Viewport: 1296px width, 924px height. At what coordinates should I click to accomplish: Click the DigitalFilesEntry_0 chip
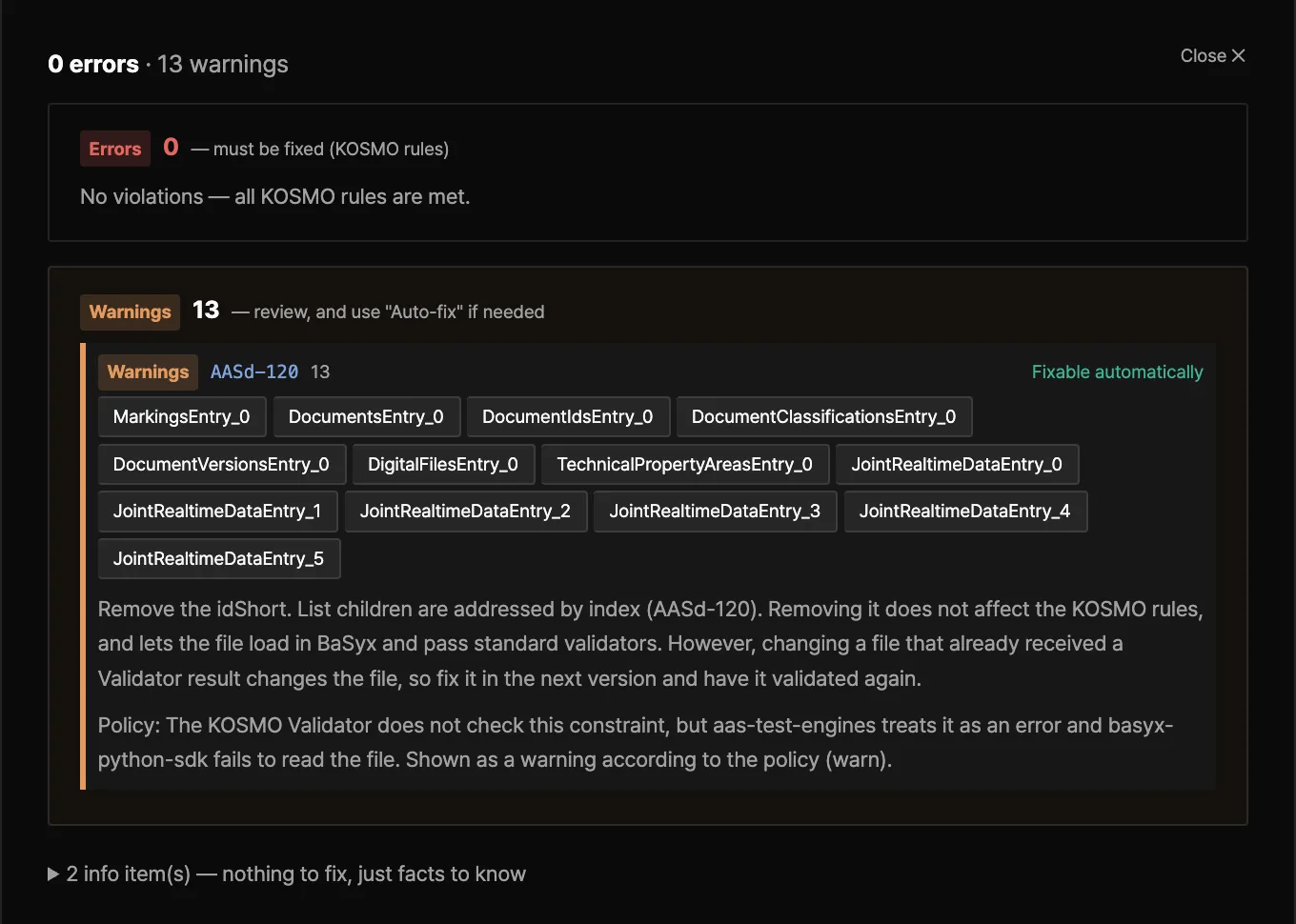[x=443, y=464]
